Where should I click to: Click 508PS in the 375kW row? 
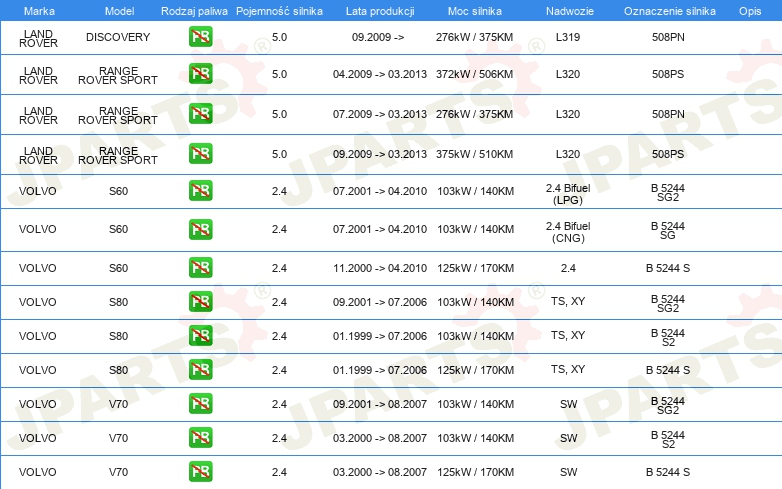pyautogui.click(x=668, y=154)
